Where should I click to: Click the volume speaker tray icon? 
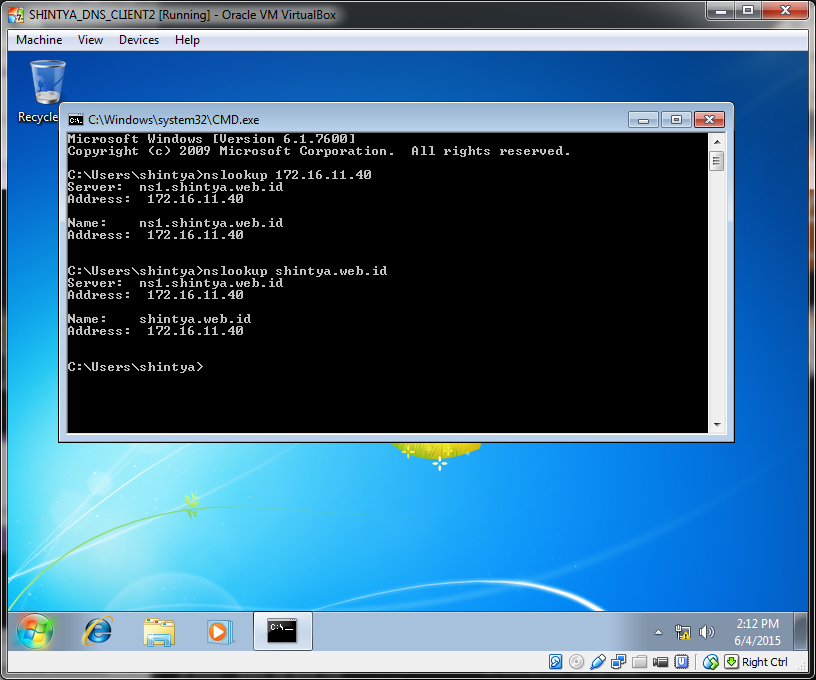(706, 632)
